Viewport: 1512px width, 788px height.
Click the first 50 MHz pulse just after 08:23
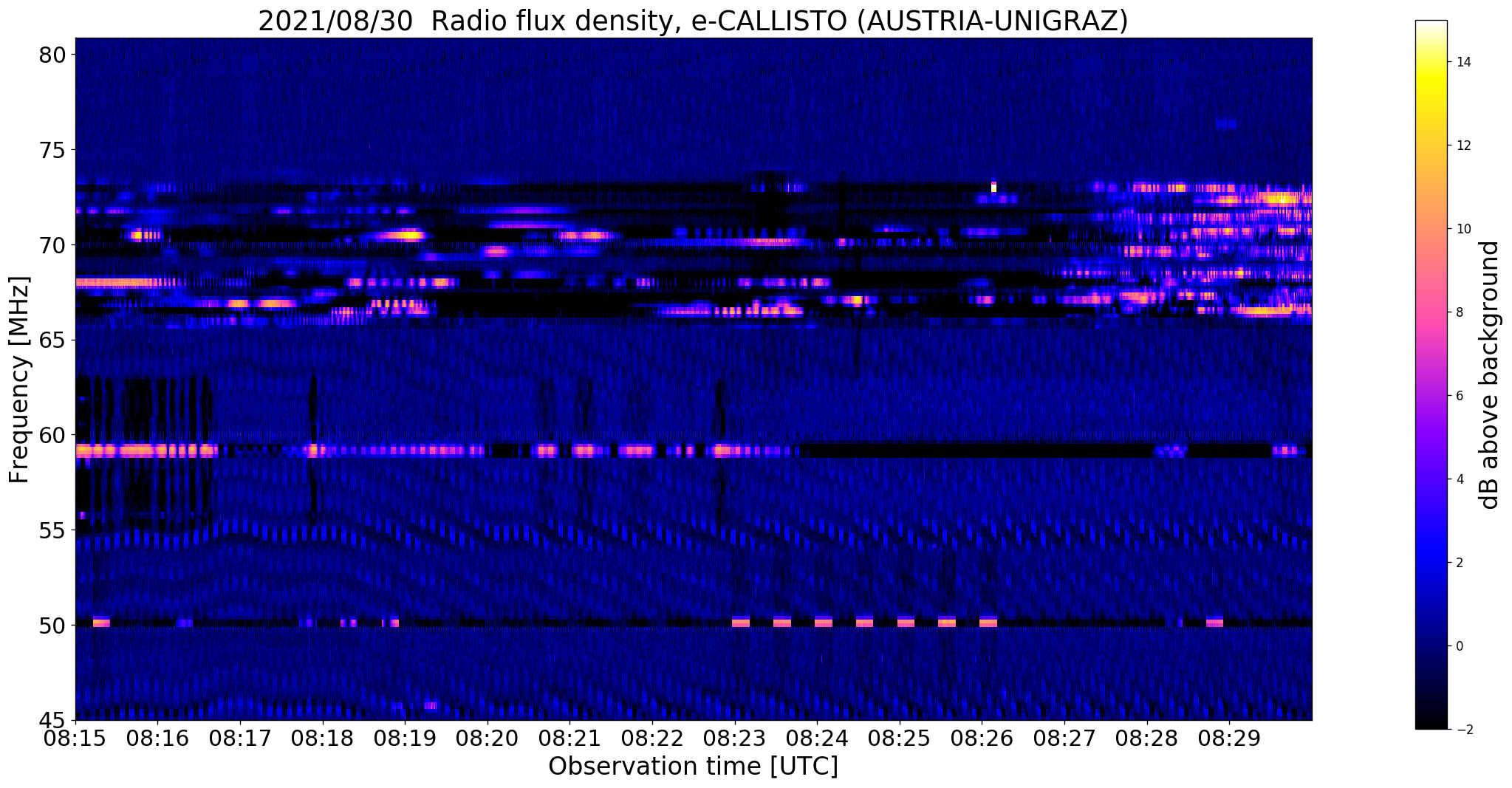click(741, 622)
